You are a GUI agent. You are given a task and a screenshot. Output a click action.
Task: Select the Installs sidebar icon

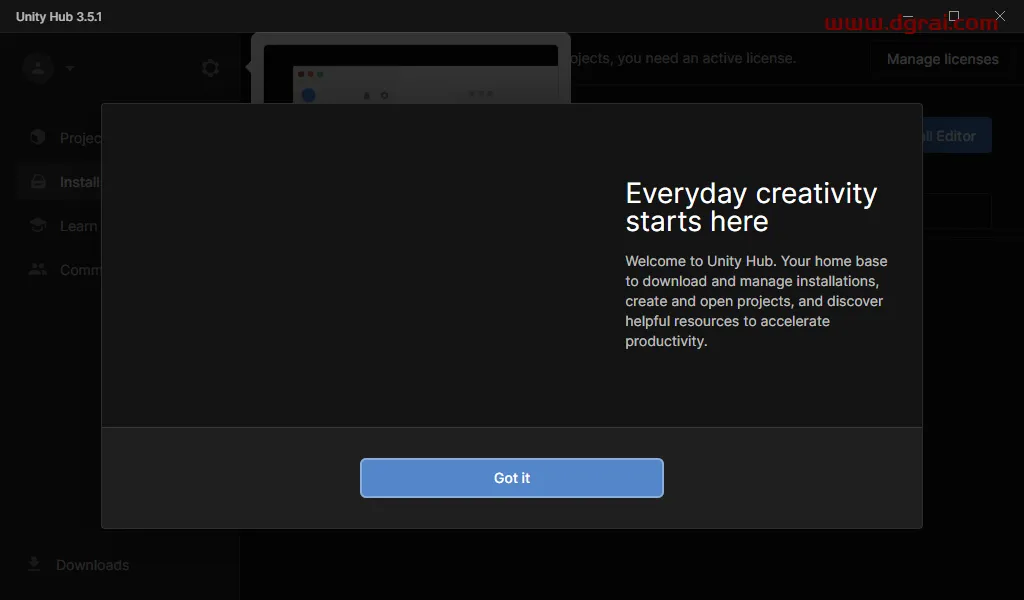coord(38,182)
